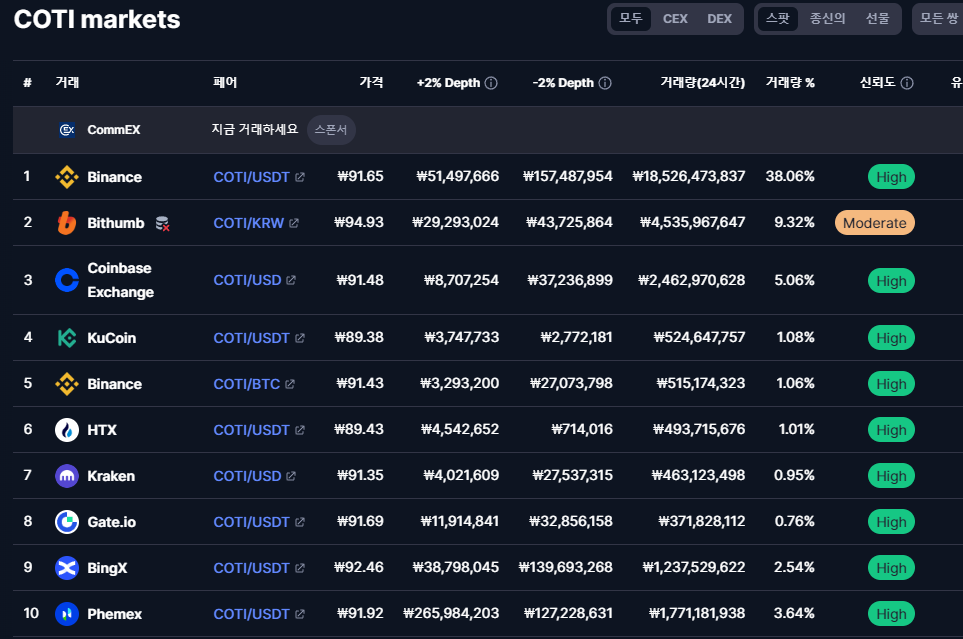Viewport: 963px width, 639px height.
Task: Click the Binance logo icon in row 1
Action: (67, 177)
